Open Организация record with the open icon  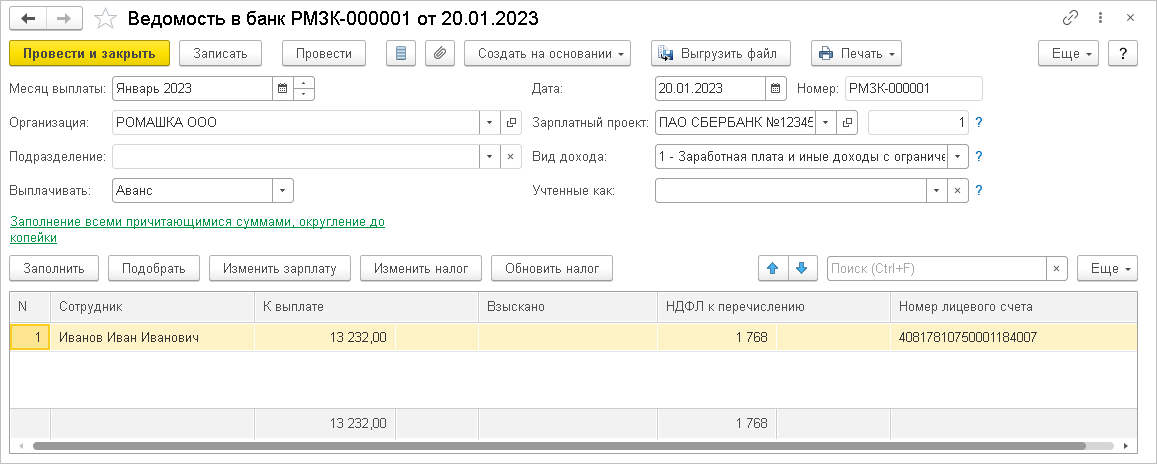tap(511, 122)
